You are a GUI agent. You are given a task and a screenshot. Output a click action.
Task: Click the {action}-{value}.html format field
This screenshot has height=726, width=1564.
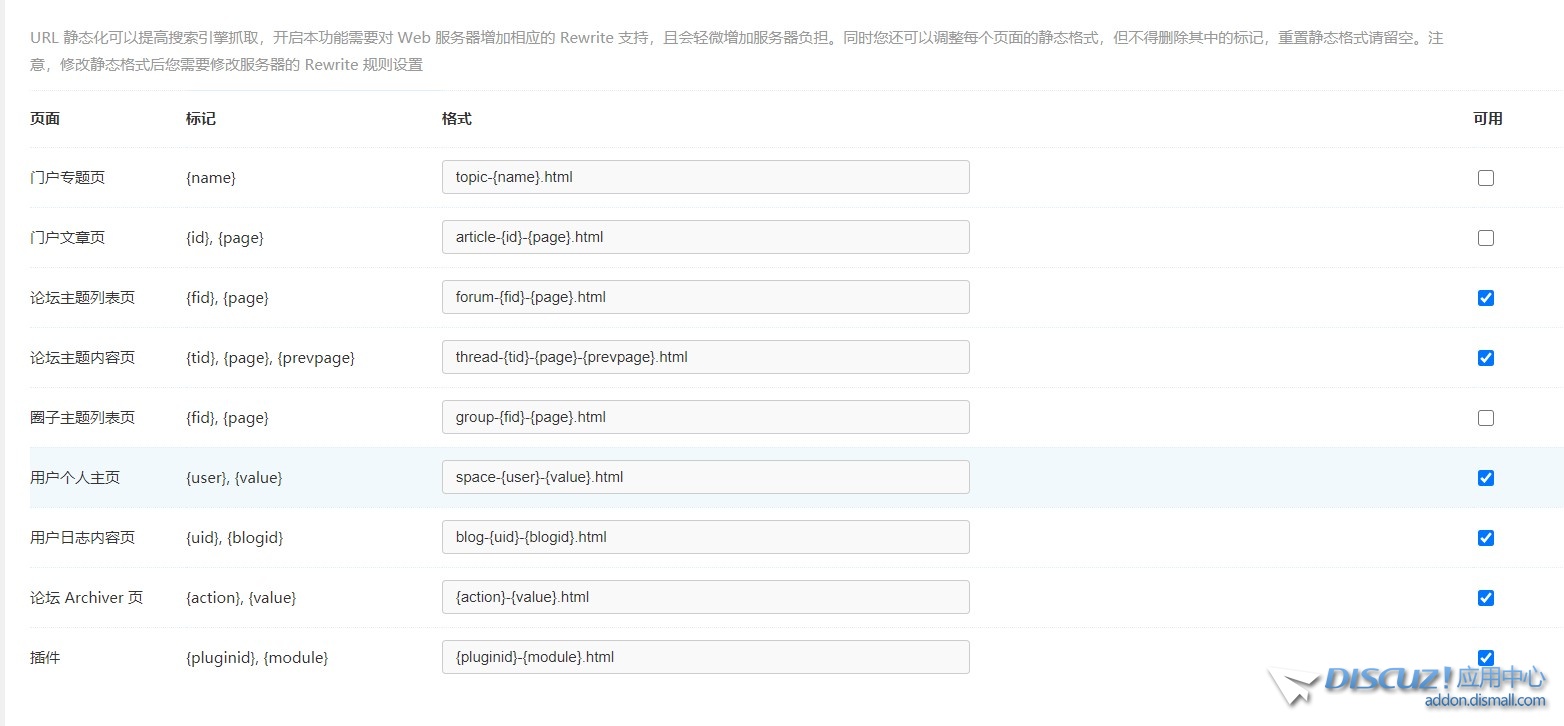pyautogui.click(x=705, y=597)
